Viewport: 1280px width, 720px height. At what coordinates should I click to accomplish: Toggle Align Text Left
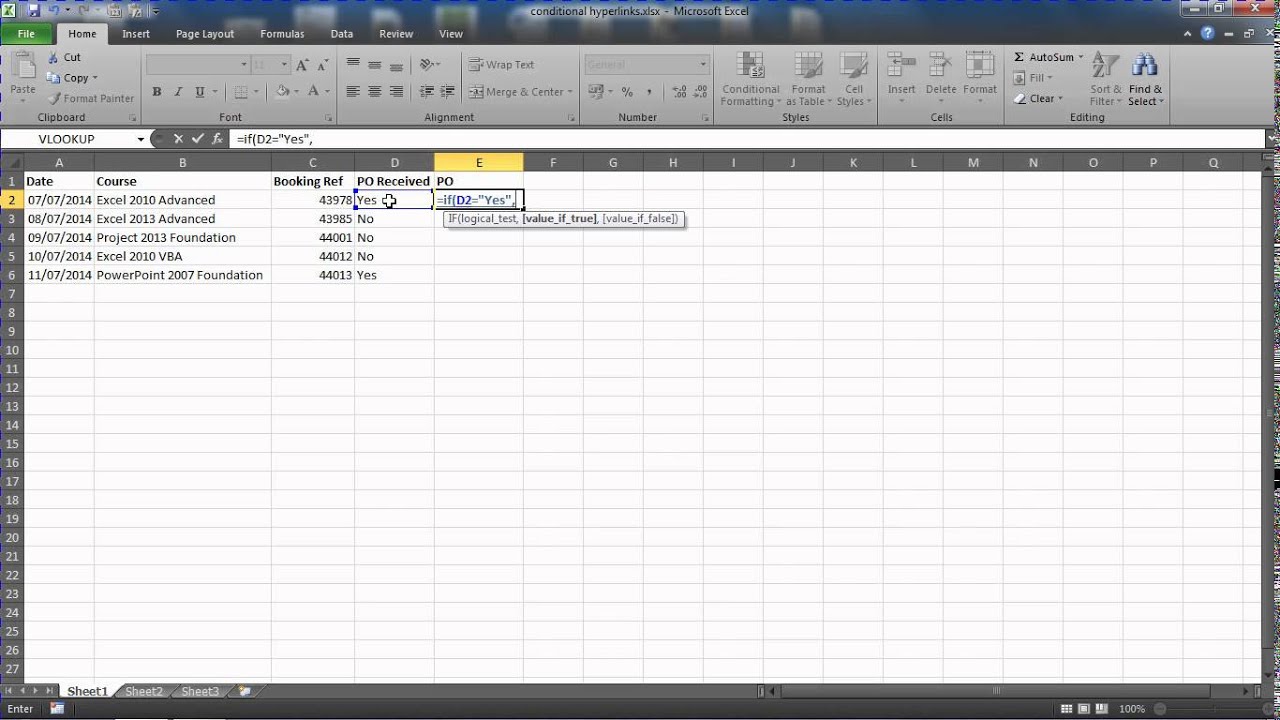pos(353,91)
